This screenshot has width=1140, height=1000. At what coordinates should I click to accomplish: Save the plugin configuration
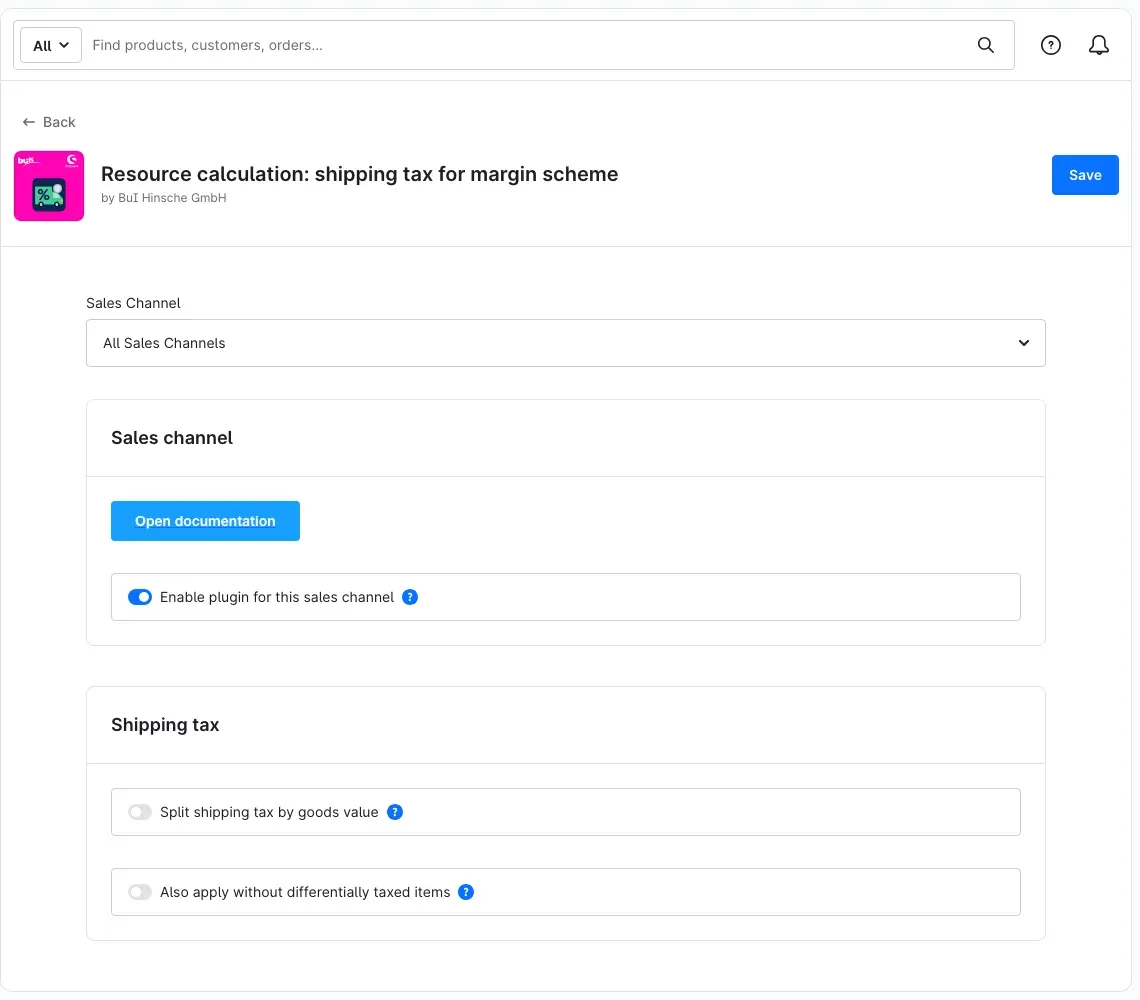[x=1085, y=175]
